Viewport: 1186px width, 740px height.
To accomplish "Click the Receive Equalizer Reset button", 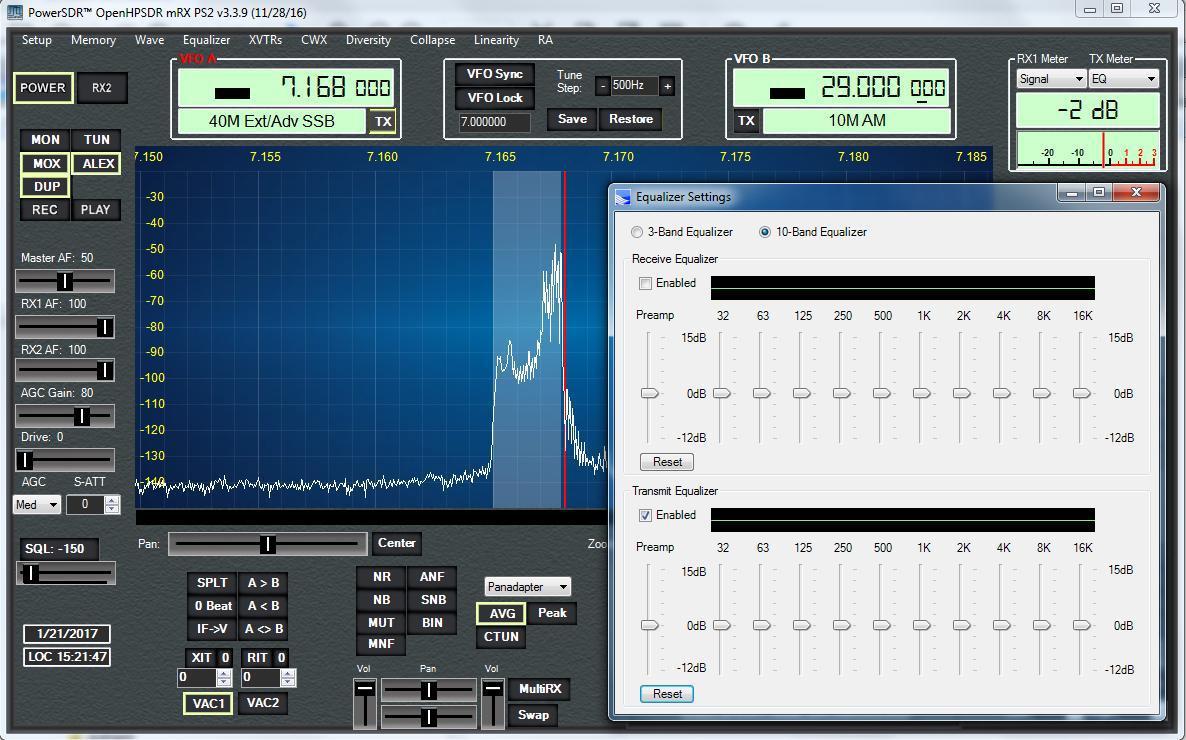I will [667, 462].
